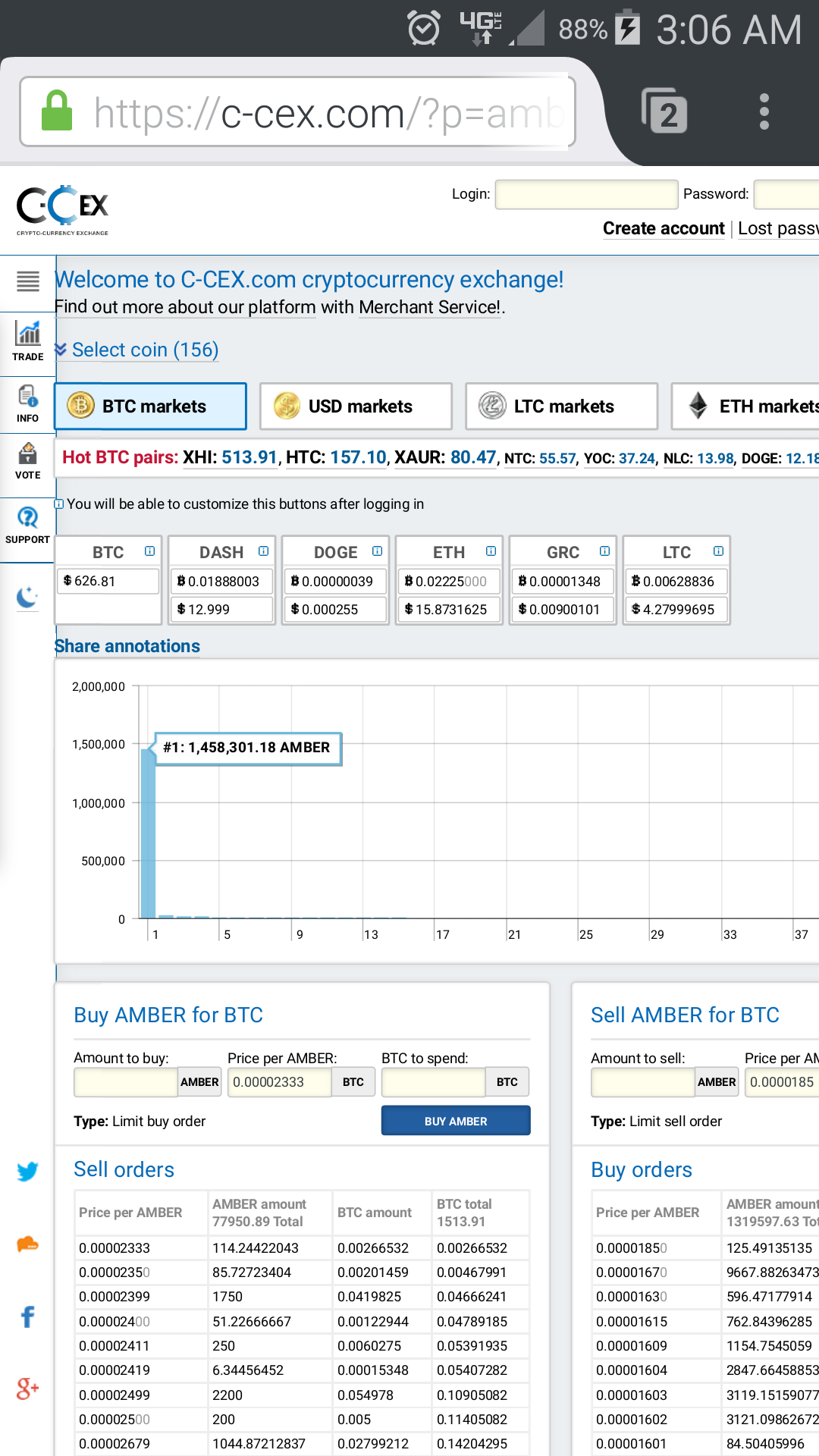Select buy order priced 0.00001850
This screenshot has height=1456, width=819.
point(705,1247)
